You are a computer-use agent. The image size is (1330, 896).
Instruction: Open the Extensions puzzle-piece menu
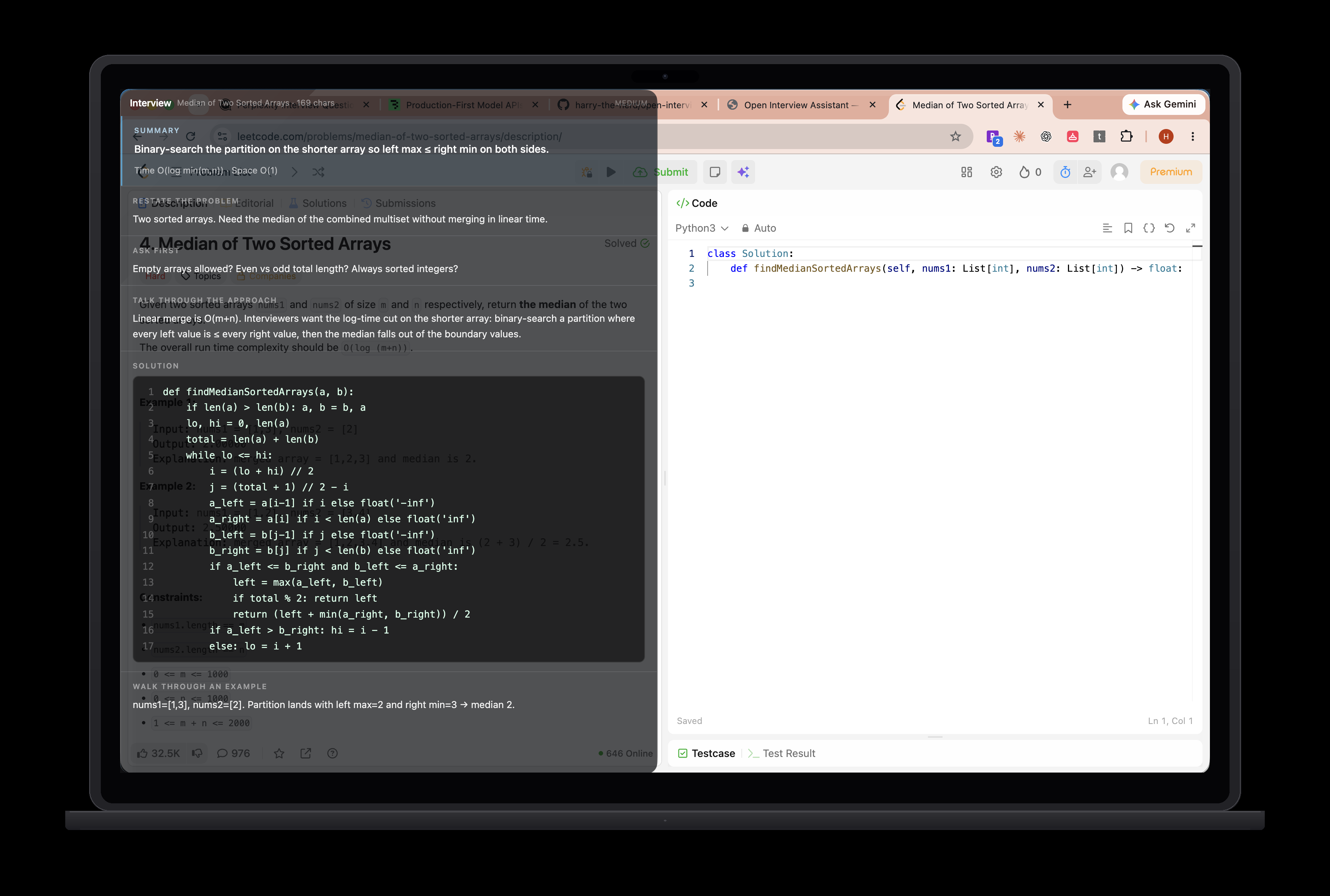coord(1126,136)
